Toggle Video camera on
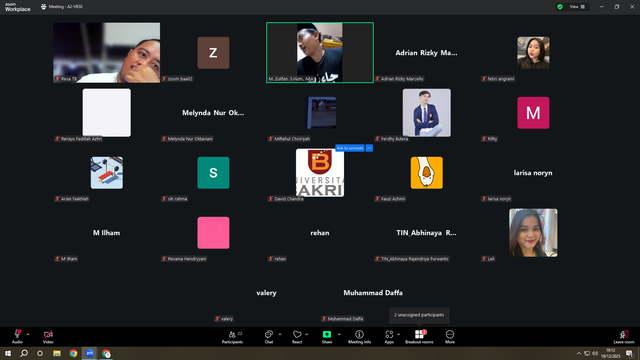This screenshot has width=640, height=360. 48,337
